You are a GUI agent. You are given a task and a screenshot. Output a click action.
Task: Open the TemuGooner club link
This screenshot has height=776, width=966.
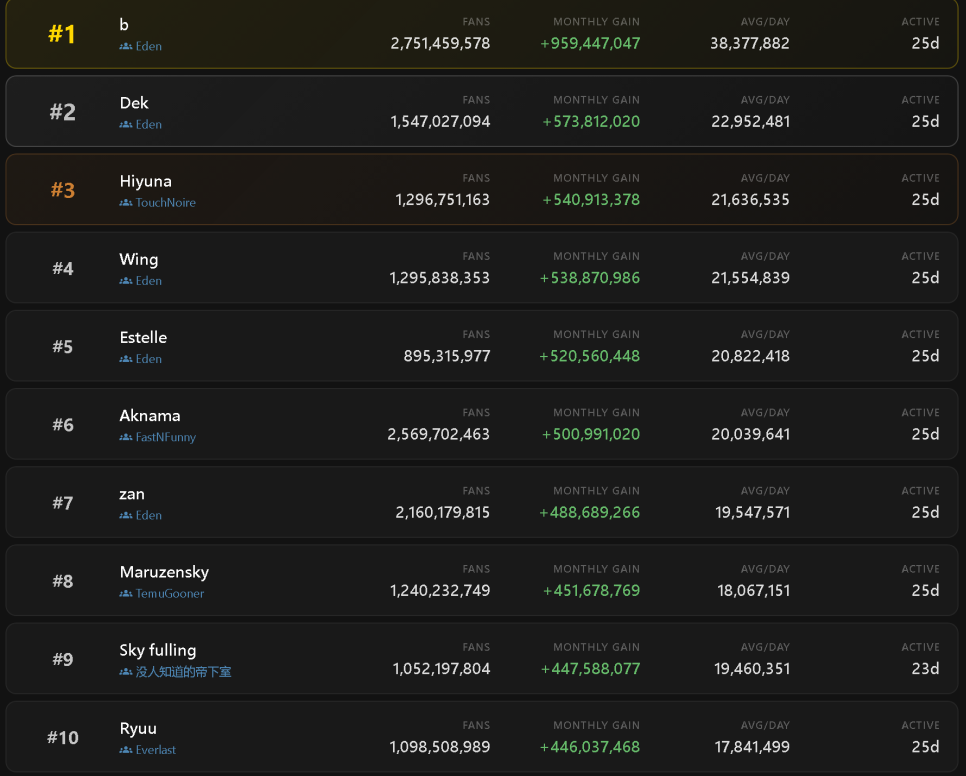click(x=170, y=594)
